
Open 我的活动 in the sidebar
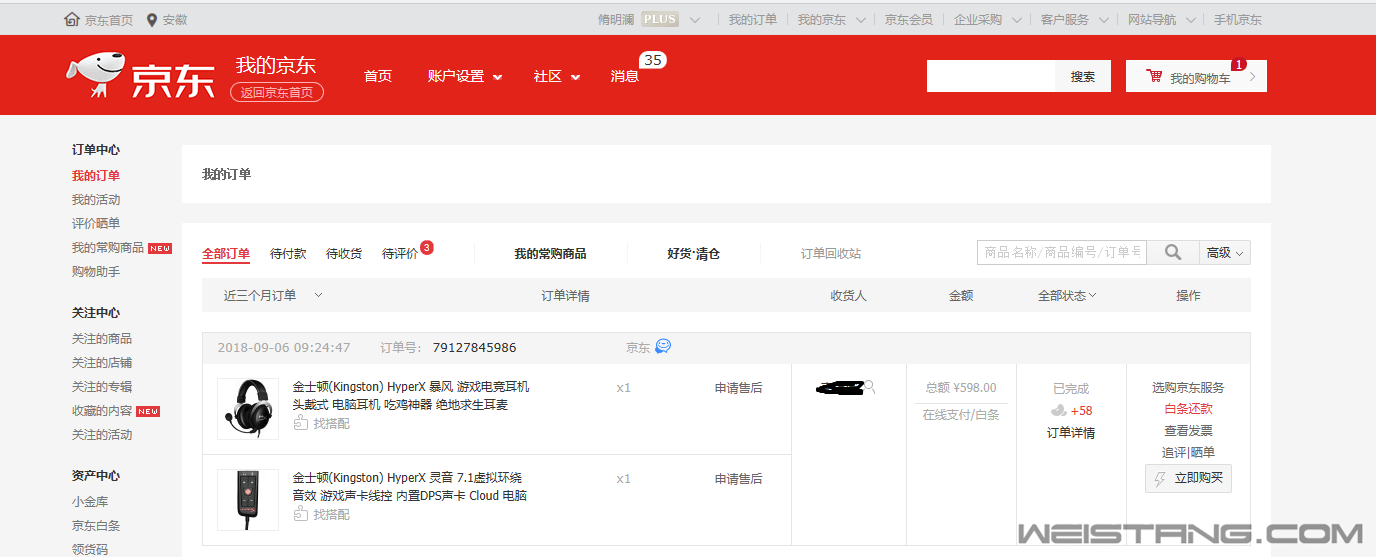tap(96, 200)
